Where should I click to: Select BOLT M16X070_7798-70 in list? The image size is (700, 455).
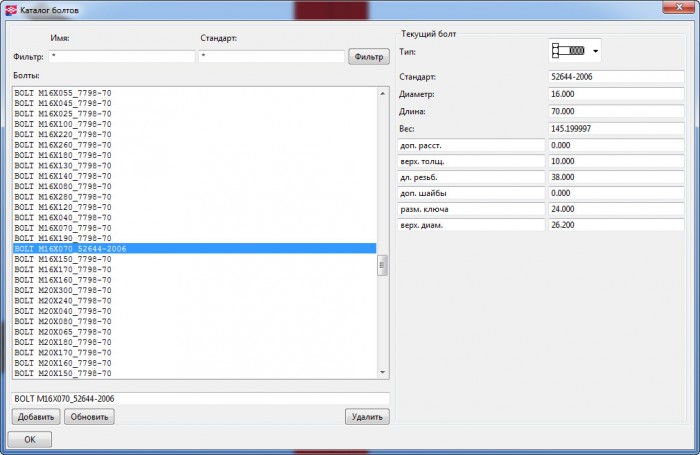coord(195,228)
